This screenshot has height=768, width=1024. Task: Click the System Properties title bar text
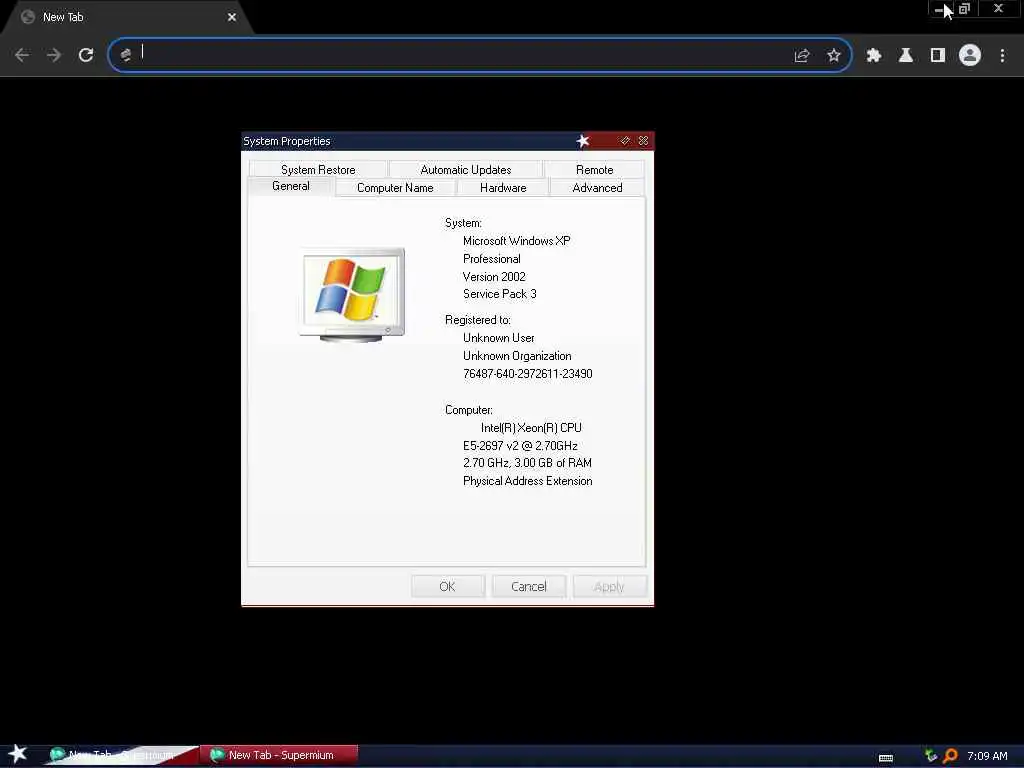point(287,141)
